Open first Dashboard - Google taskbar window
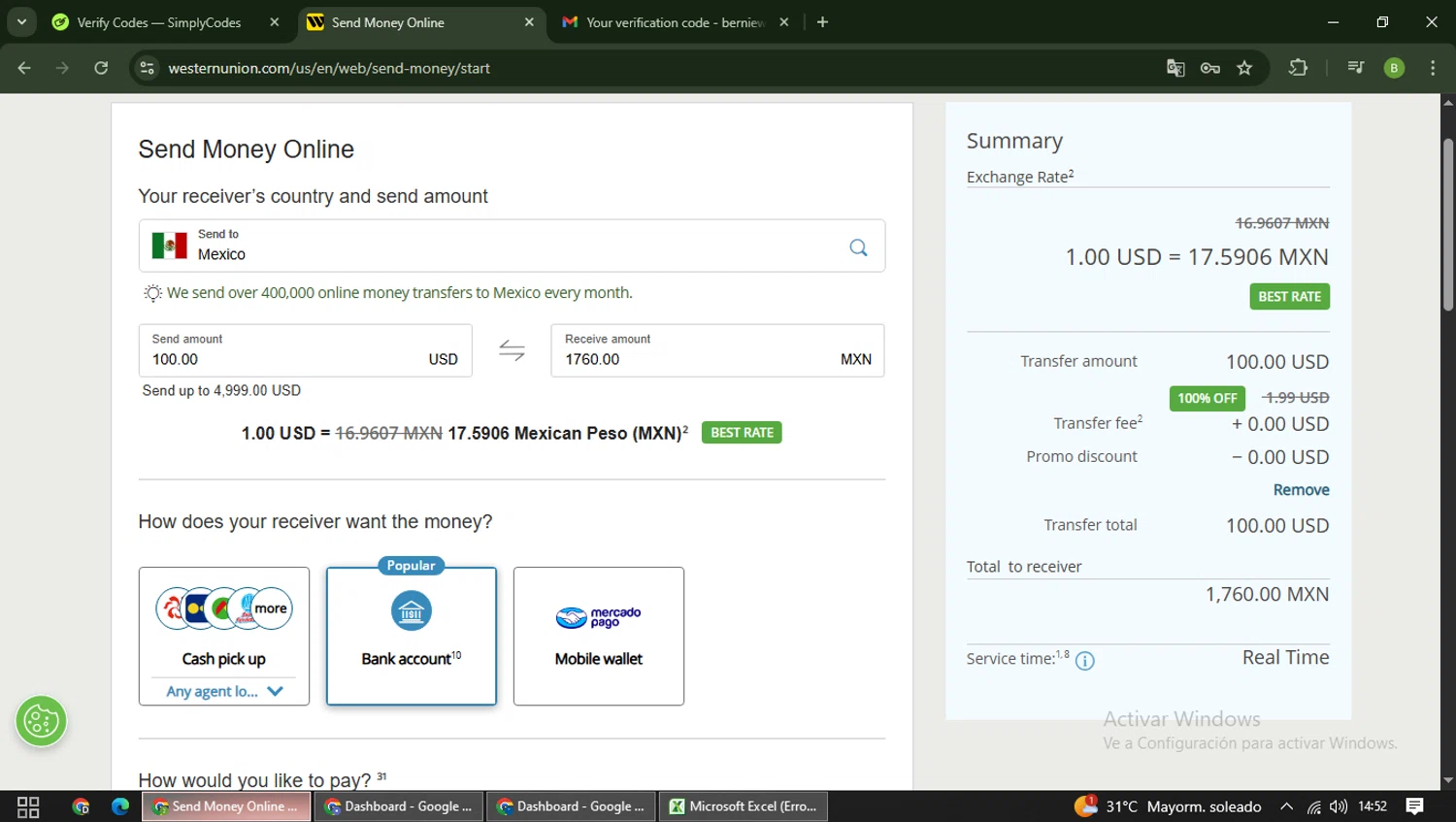The width and height of the screenshot is (1456, 822). click(399, 806)
